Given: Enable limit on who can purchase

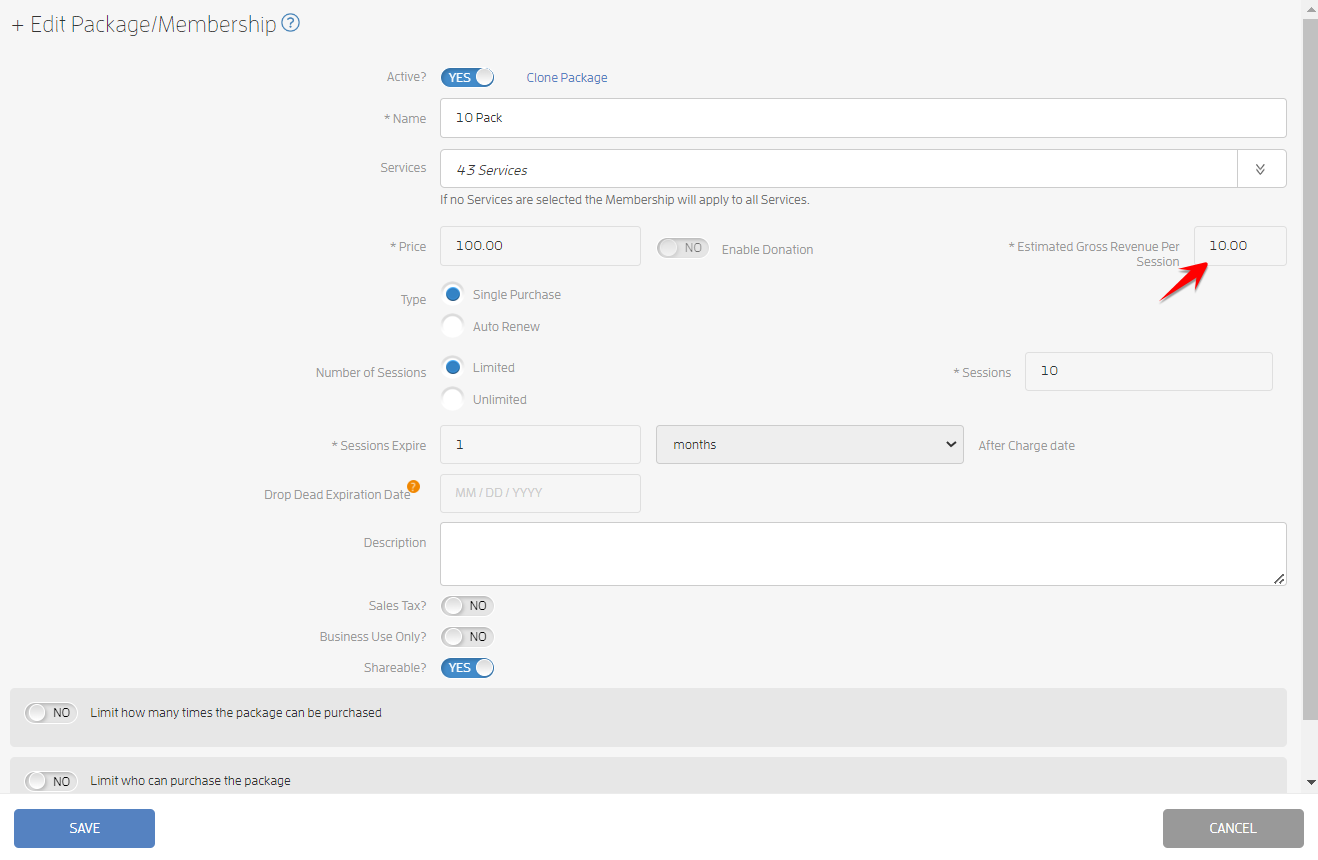Looking at the screenshot, I should [x=51, y=781].
